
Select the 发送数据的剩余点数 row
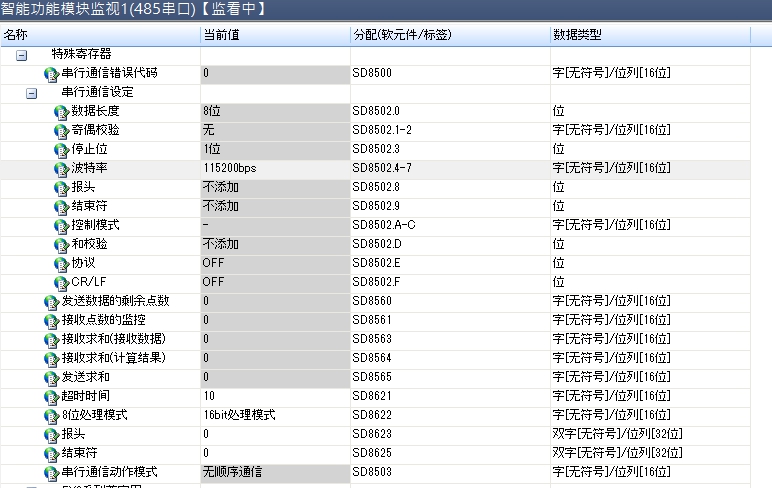point(115,302)
